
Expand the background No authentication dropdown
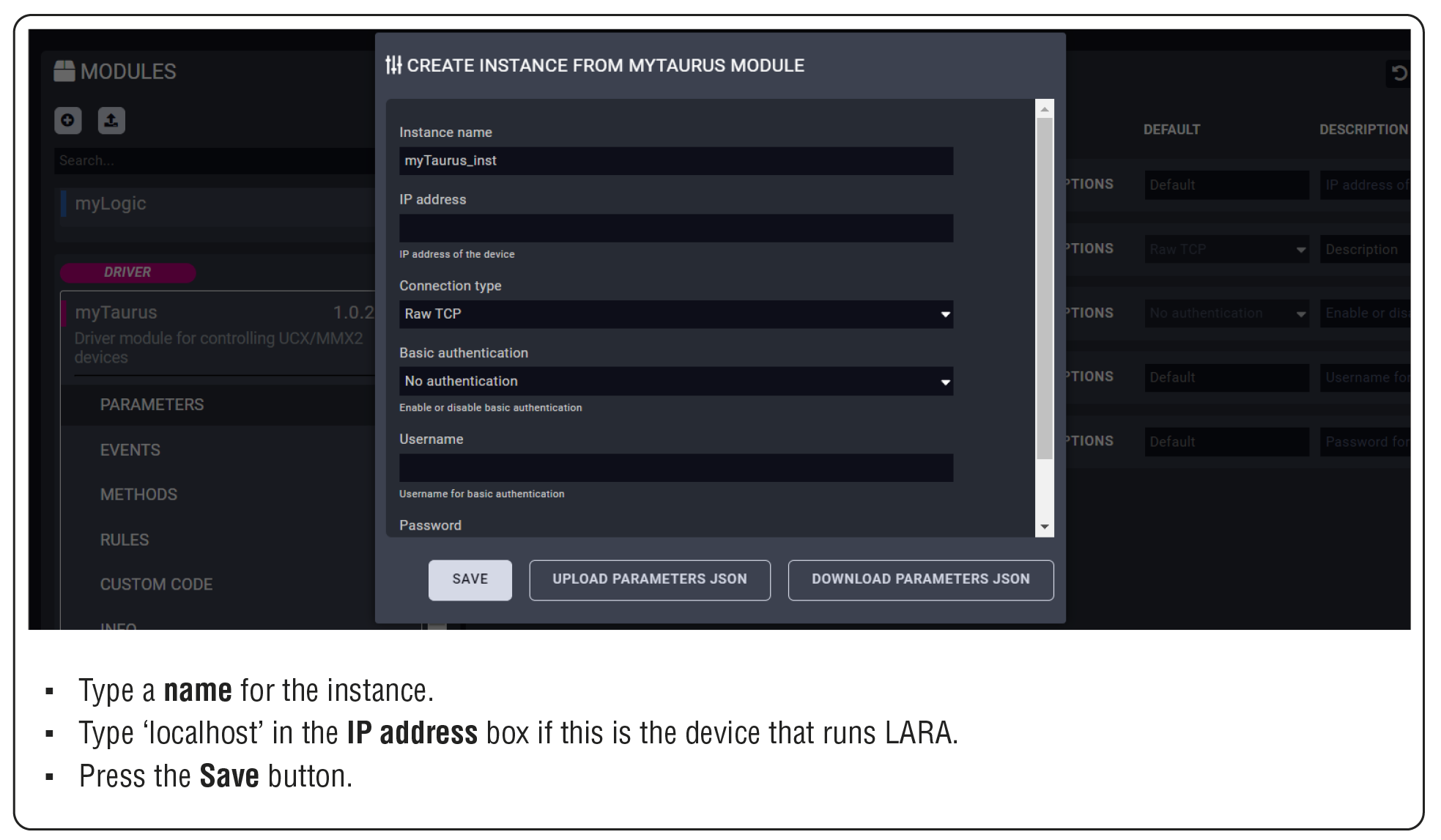pyautogui.click(x=1226, y=313)
